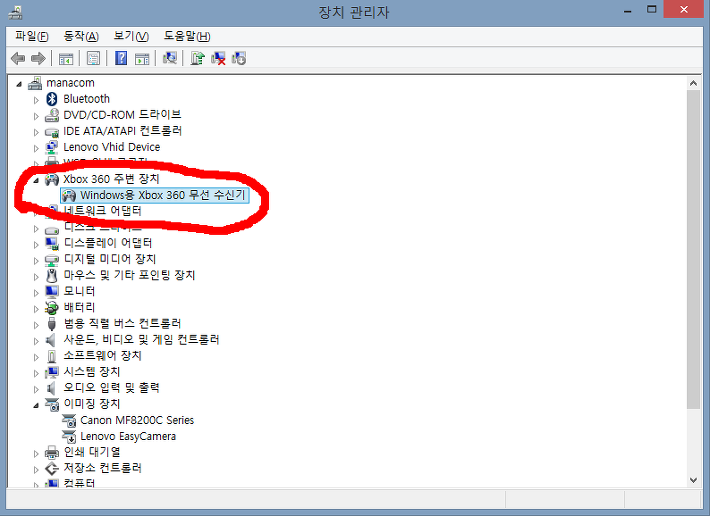The image size is (710, 516).
Task: Expand the 디스플레이 어댑터 node arrow
Action: pos(36,244)
